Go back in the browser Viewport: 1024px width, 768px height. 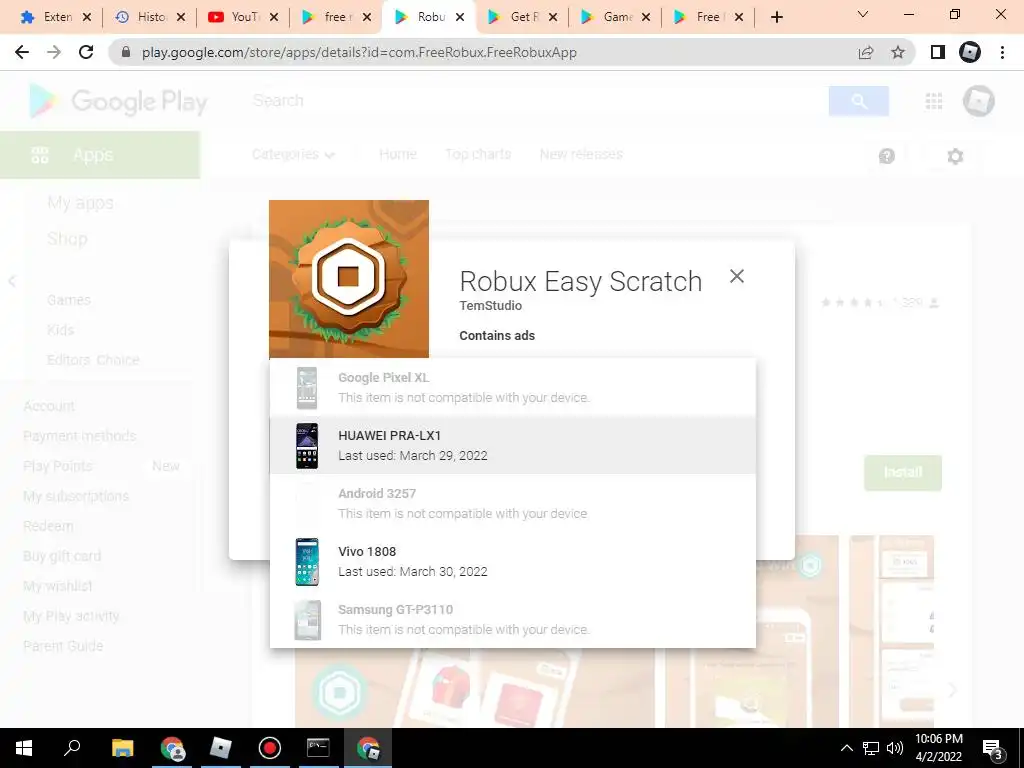22,52
